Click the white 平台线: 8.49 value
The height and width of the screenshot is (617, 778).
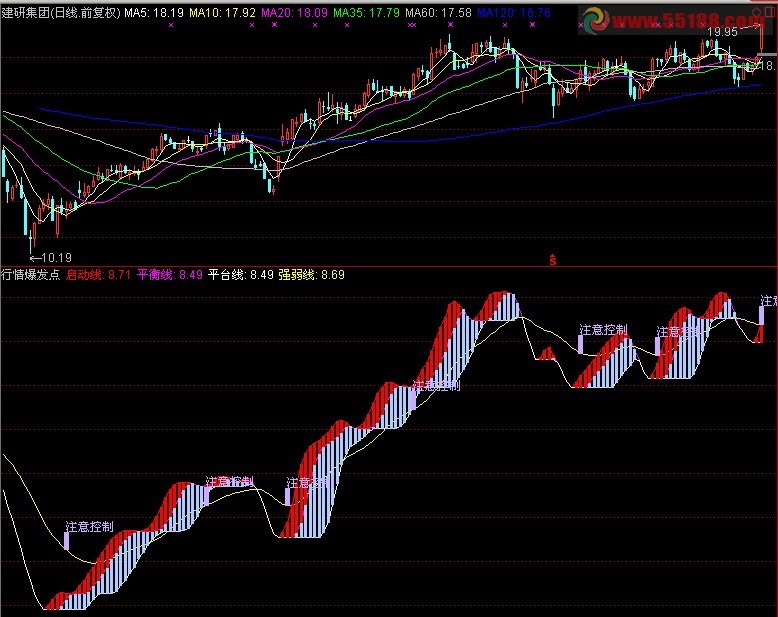pos(241,274)
